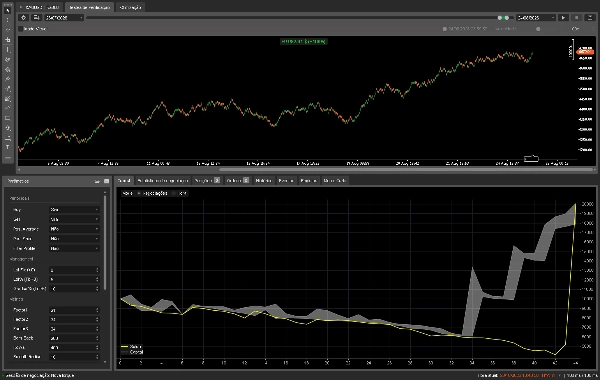Open the Orders tab with counter badge
Image resolution: width=600 pixels, height=380 pixels.
click(237, 180)
